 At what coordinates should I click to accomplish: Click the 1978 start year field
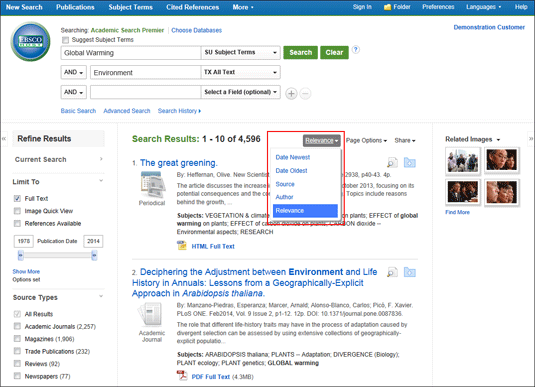click(24, 241)
